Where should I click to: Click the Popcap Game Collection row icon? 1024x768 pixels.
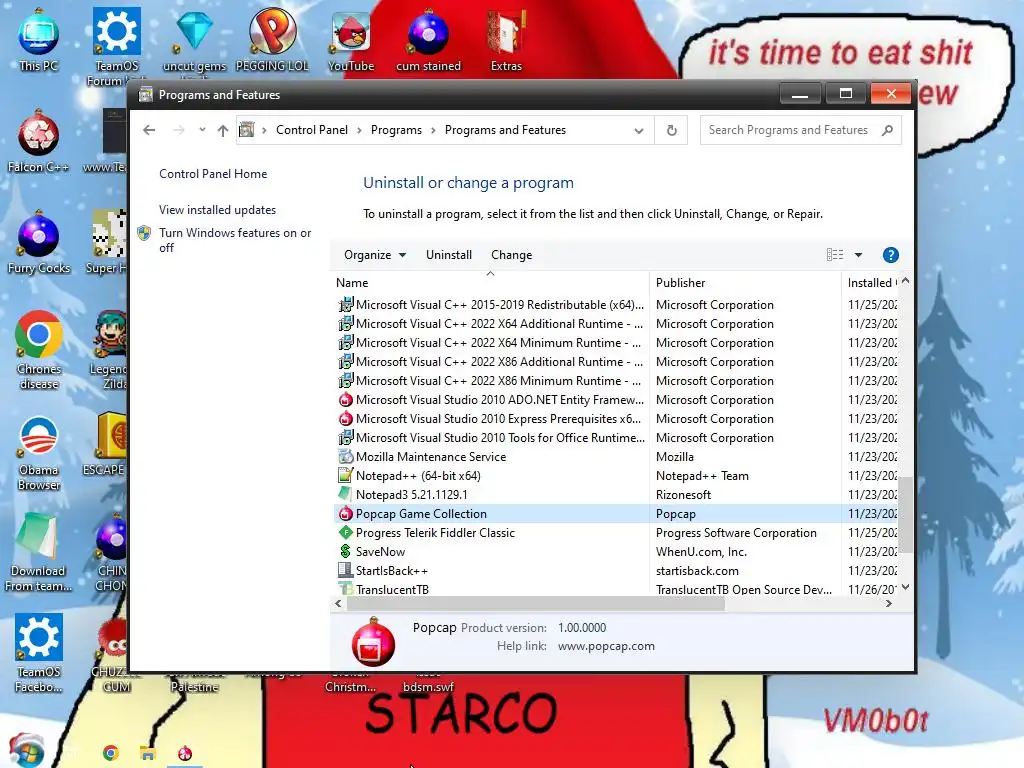pyautogui.click(x=345, y=513)
